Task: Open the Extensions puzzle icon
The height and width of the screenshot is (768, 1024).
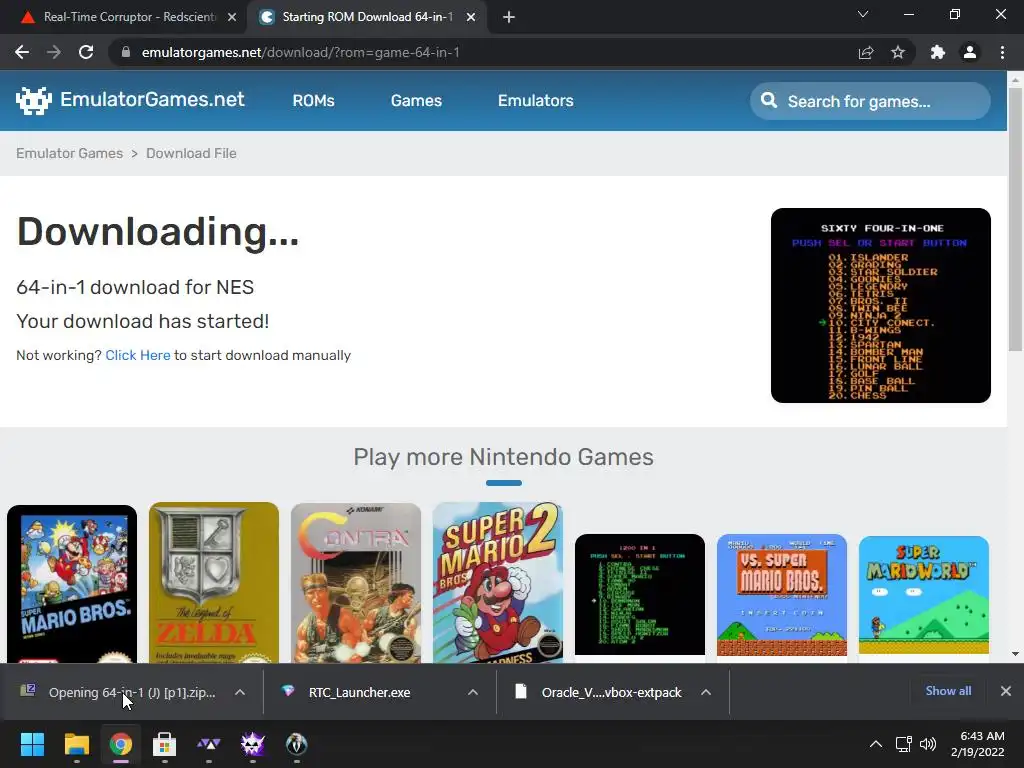Action: pos(938,52)
